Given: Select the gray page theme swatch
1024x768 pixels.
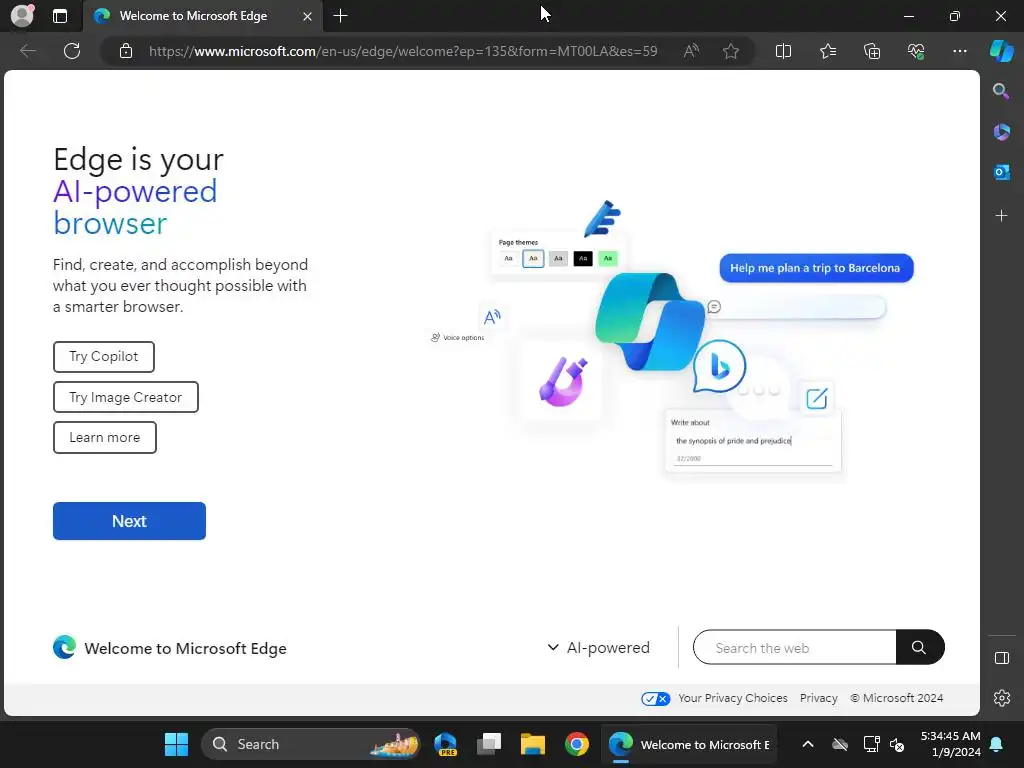Looking at the screenshot, I should (x=558, y=259).
